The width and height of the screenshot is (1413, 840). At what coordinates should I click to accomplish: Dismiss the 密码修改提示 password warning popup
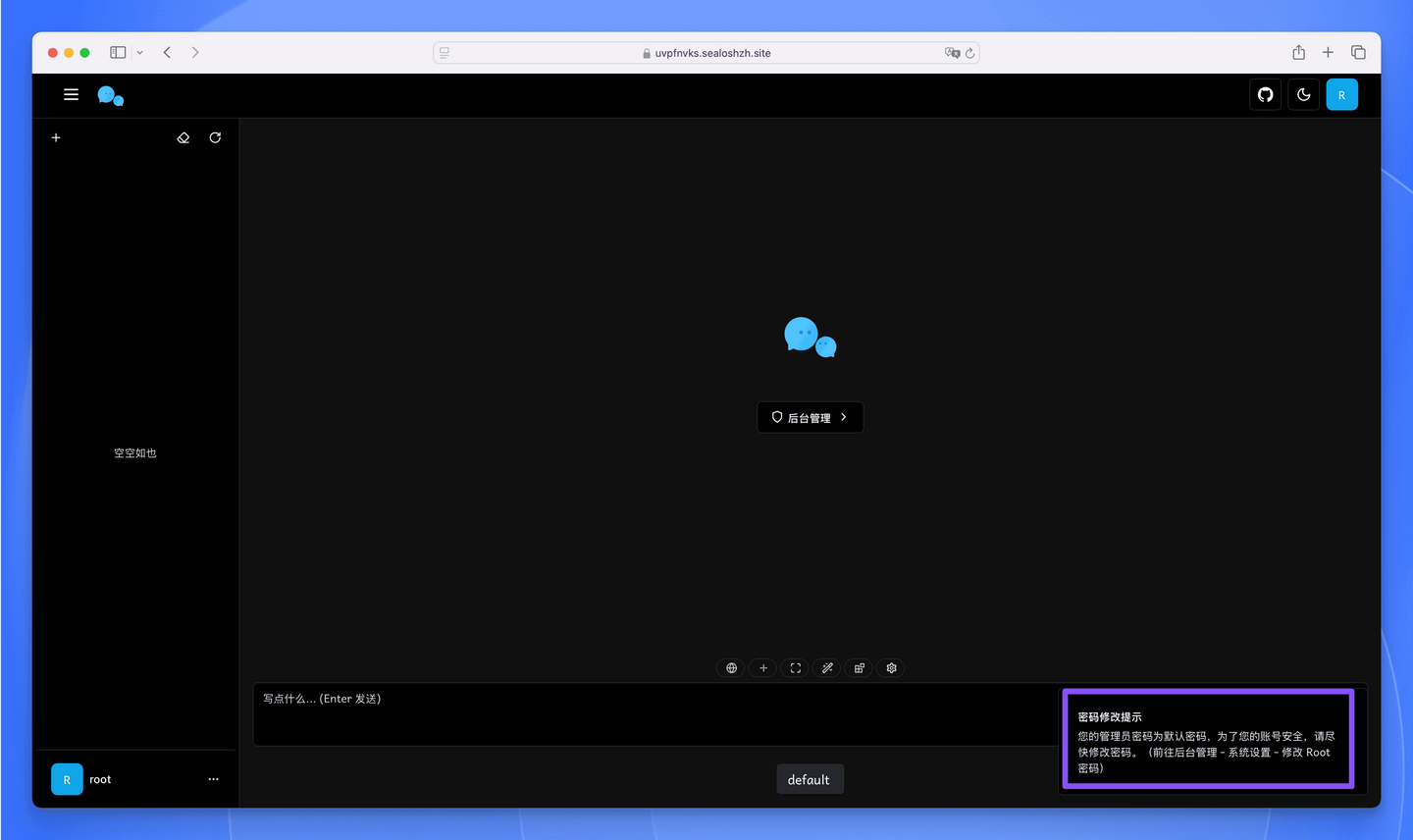click(x=1207, y=739)
